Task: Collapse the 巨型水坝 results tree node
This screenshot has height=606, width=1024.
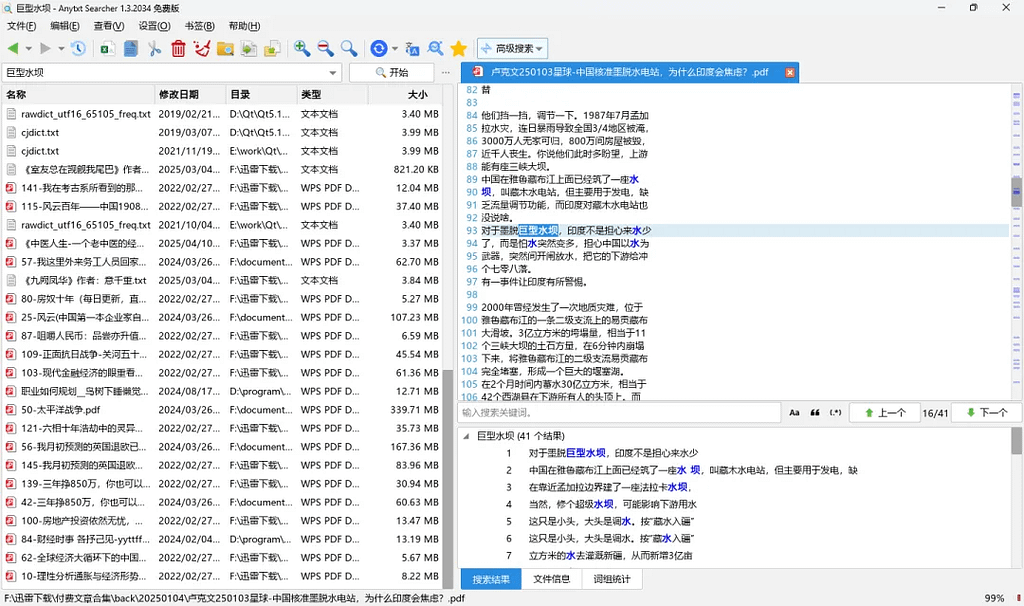Action: tap(466, 436)
